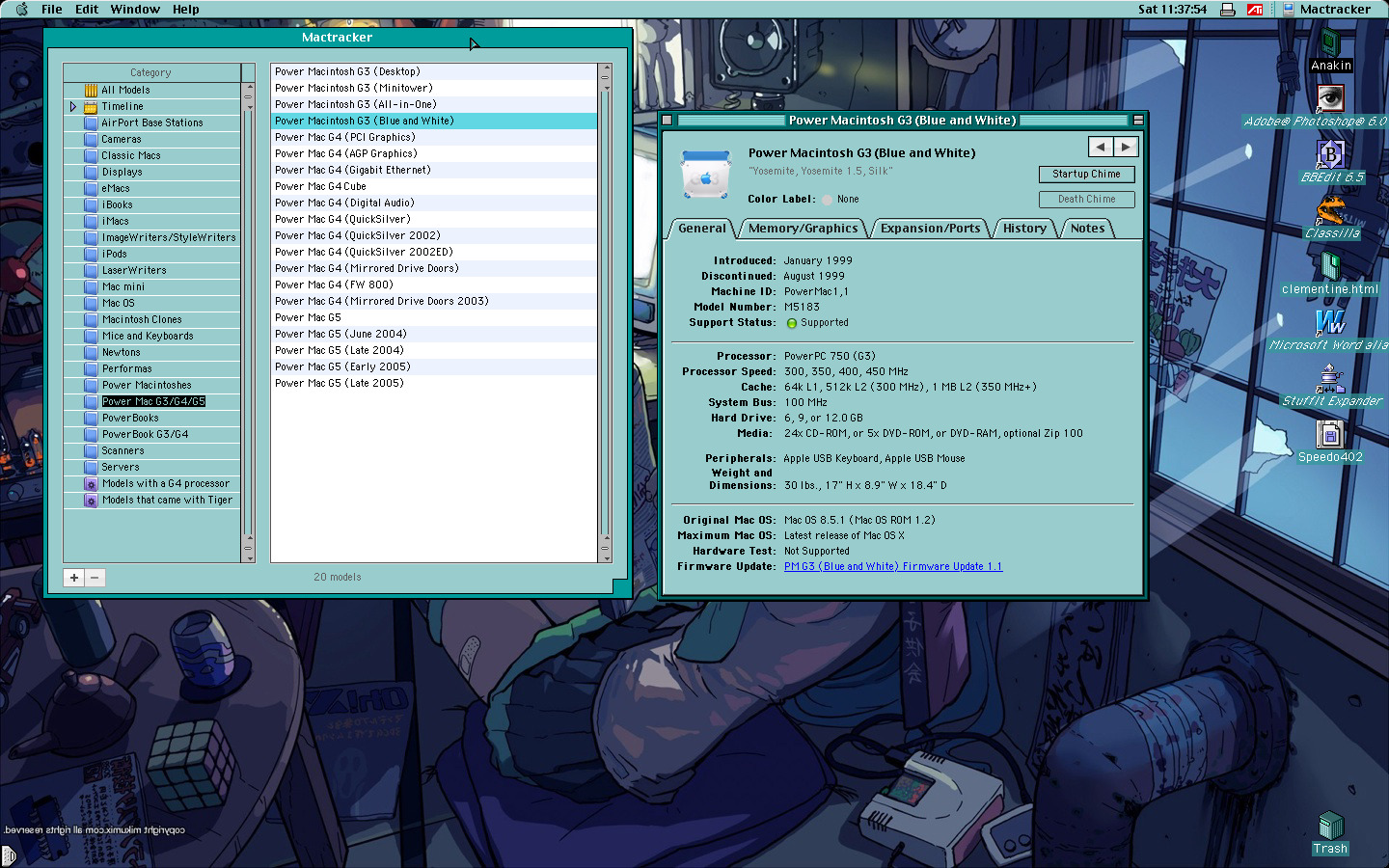Click the Trash icon on desktop
1389x868 pixels.
click(1330, 827)
